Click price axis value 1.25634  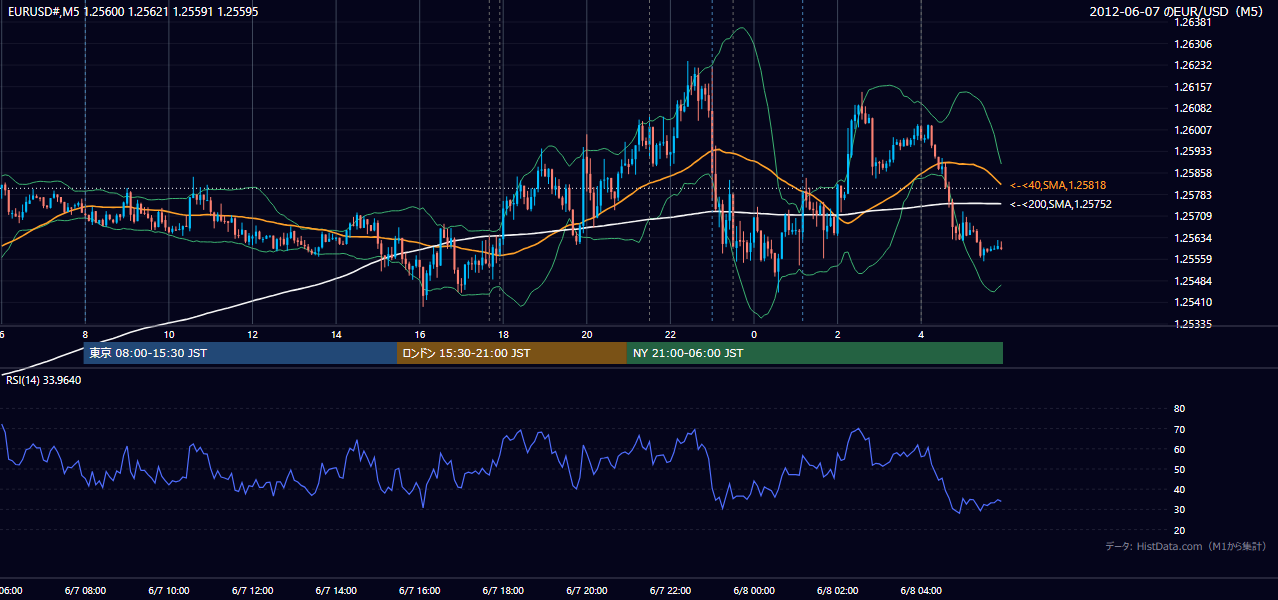(x=1194, y=238)
